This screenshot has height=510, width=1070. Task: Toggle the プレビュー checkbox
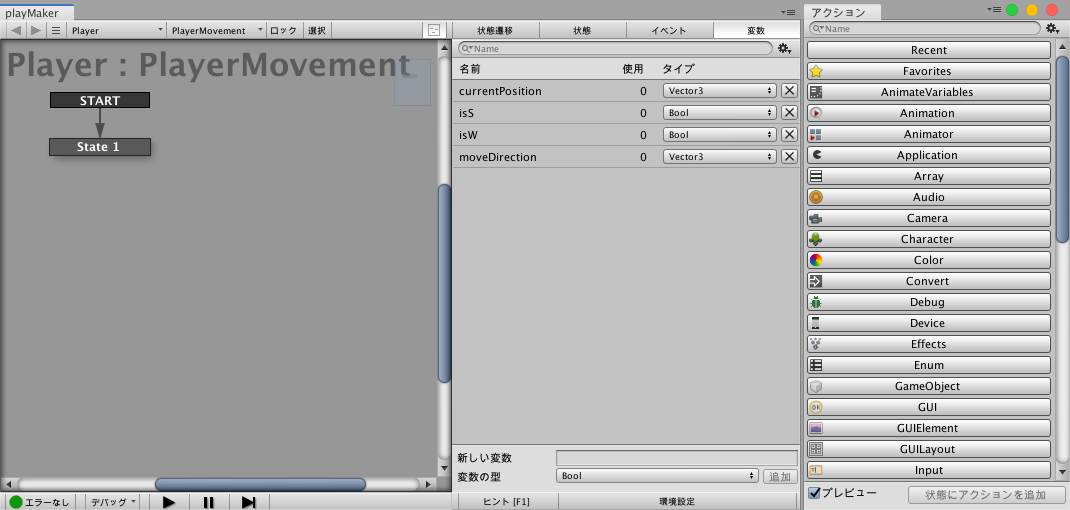click(814, 492)
